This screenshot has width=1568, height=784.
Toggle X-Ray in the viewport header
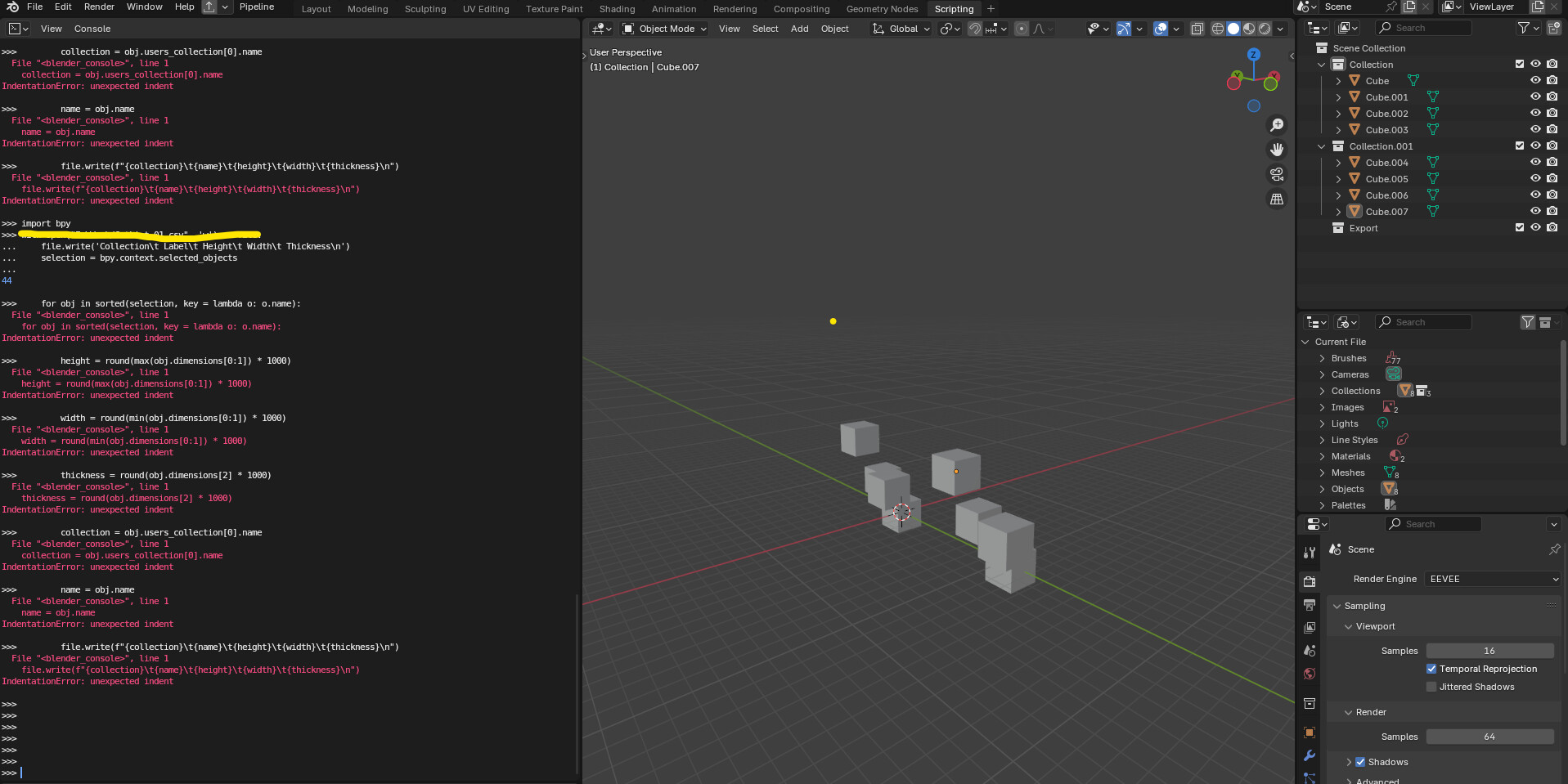(x=1197, y=29)
